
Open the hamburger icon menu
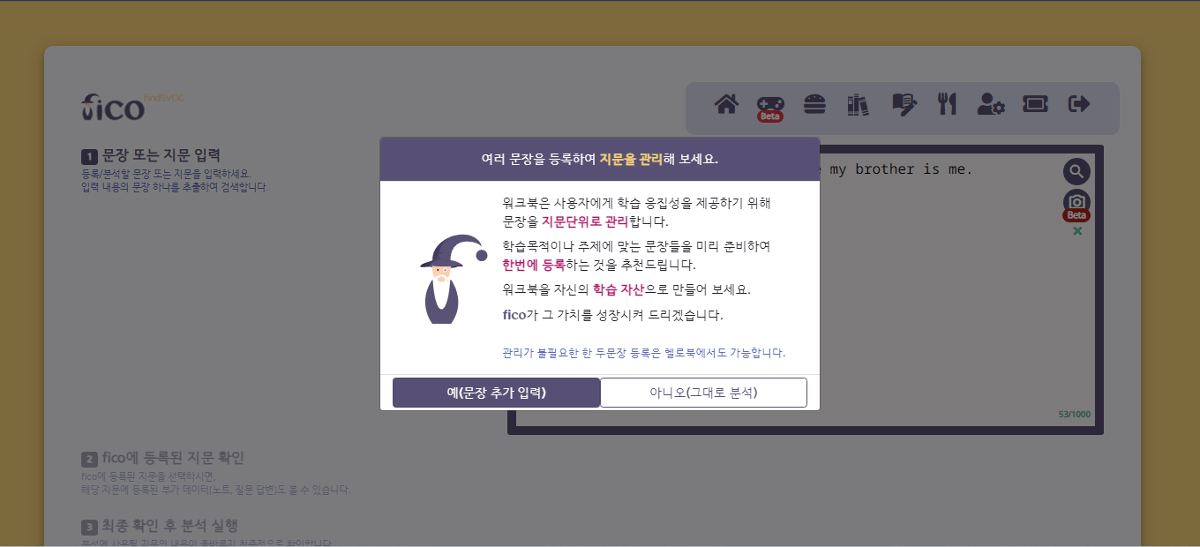coord(815,103)
